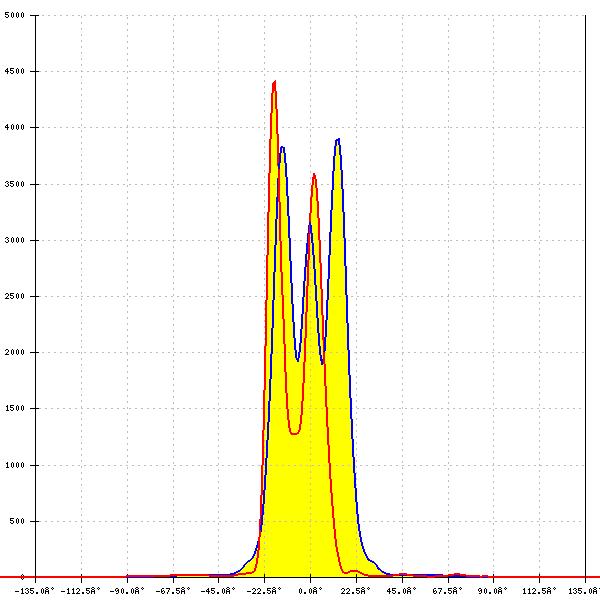The width and height of the screenshot is (600, 600).
Task: Click the positive 67.5 x-axis label
Action: tap(447, 591)
